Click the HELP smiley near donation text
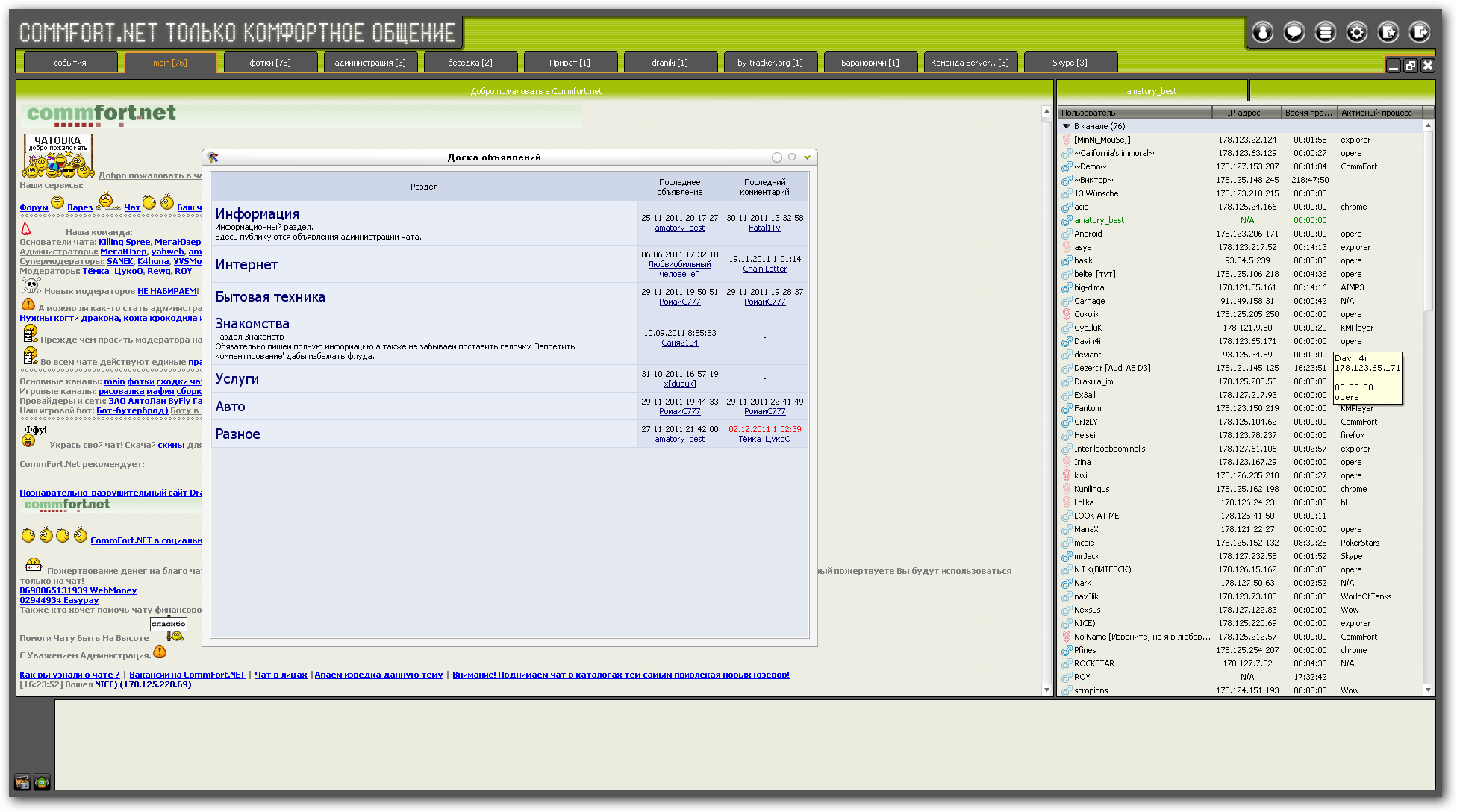This screenshot has width=1457, height=812. (x=34, y=565)
